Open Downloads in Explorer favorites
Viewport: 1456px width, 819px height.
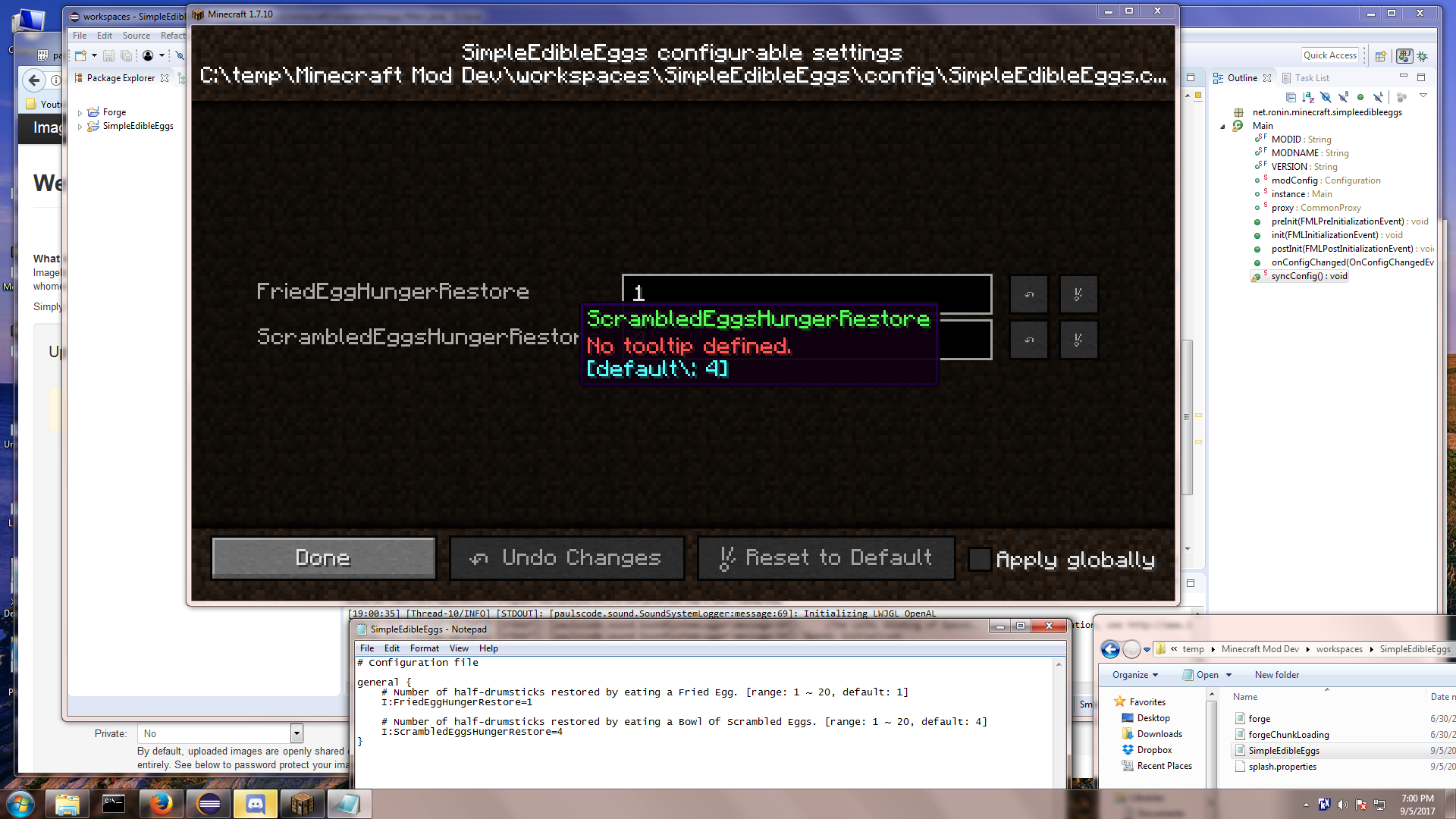point(1159,734)
